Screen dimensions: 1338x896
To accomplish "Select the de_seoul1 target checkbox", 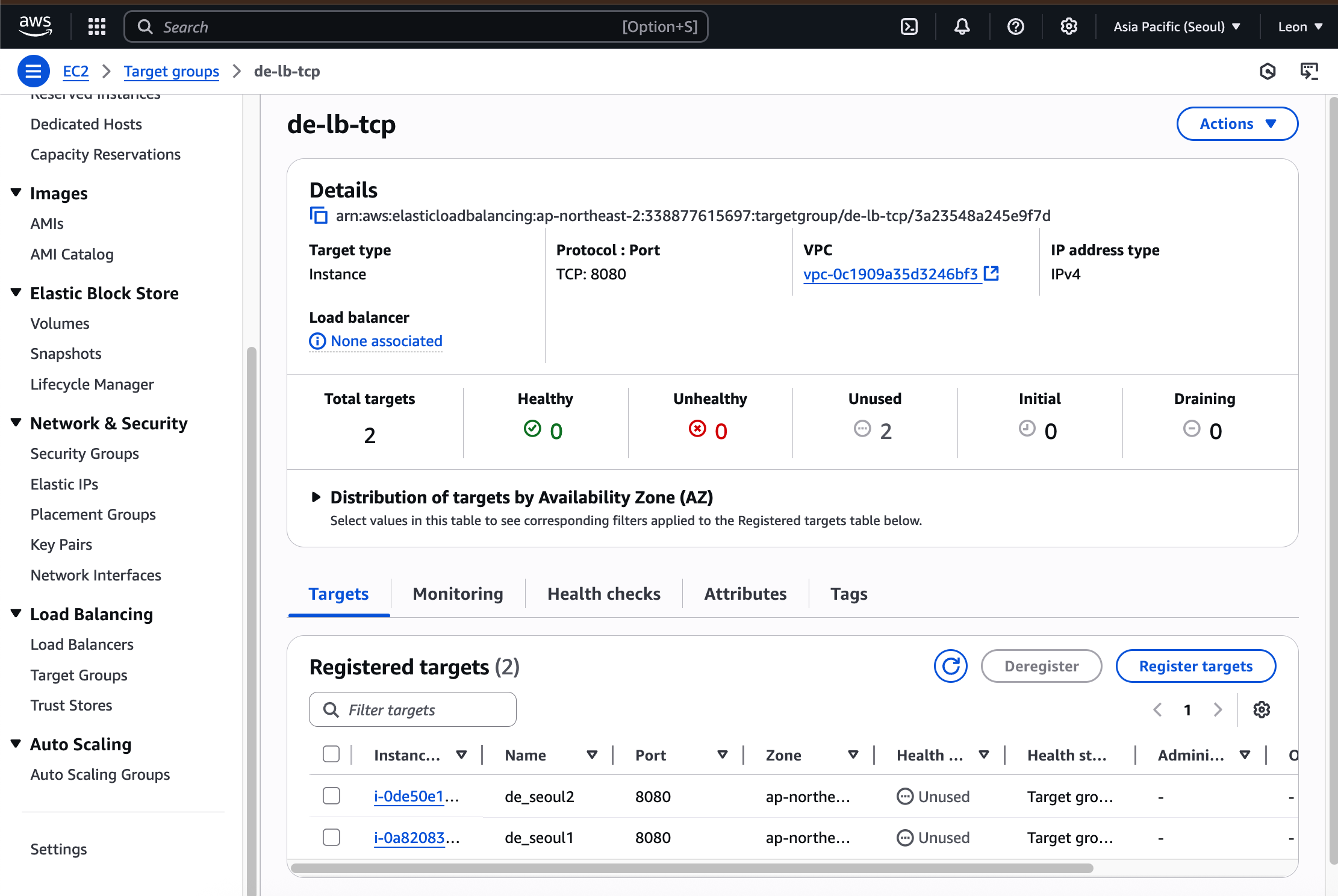I will pyautogui.click(x=331, y=837).
